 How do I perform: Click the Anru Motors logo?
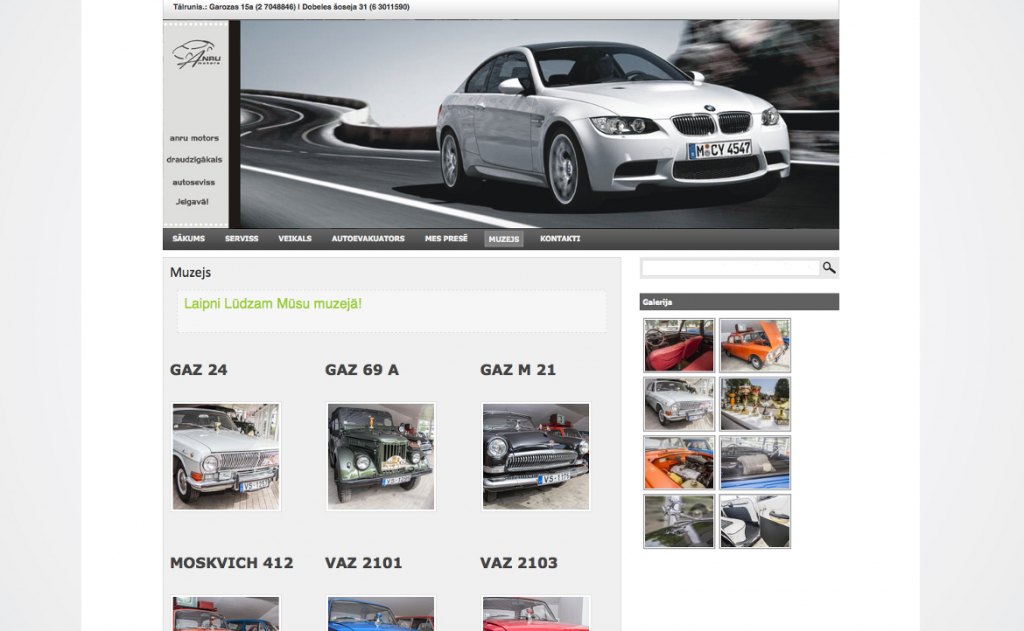(x=196, y=54)
